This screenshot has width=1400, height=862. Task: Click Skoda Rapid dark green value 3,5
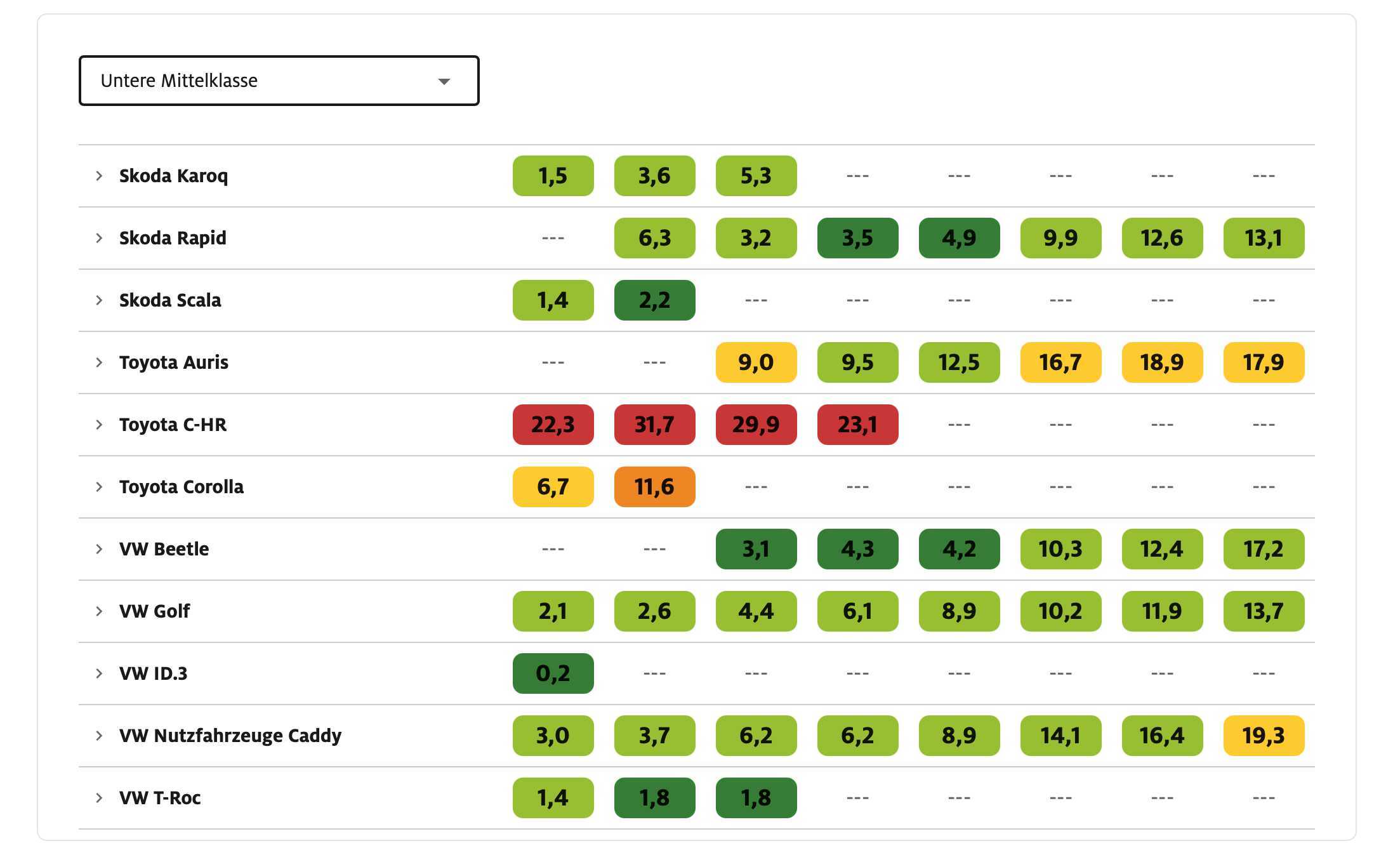pos(858,238)
